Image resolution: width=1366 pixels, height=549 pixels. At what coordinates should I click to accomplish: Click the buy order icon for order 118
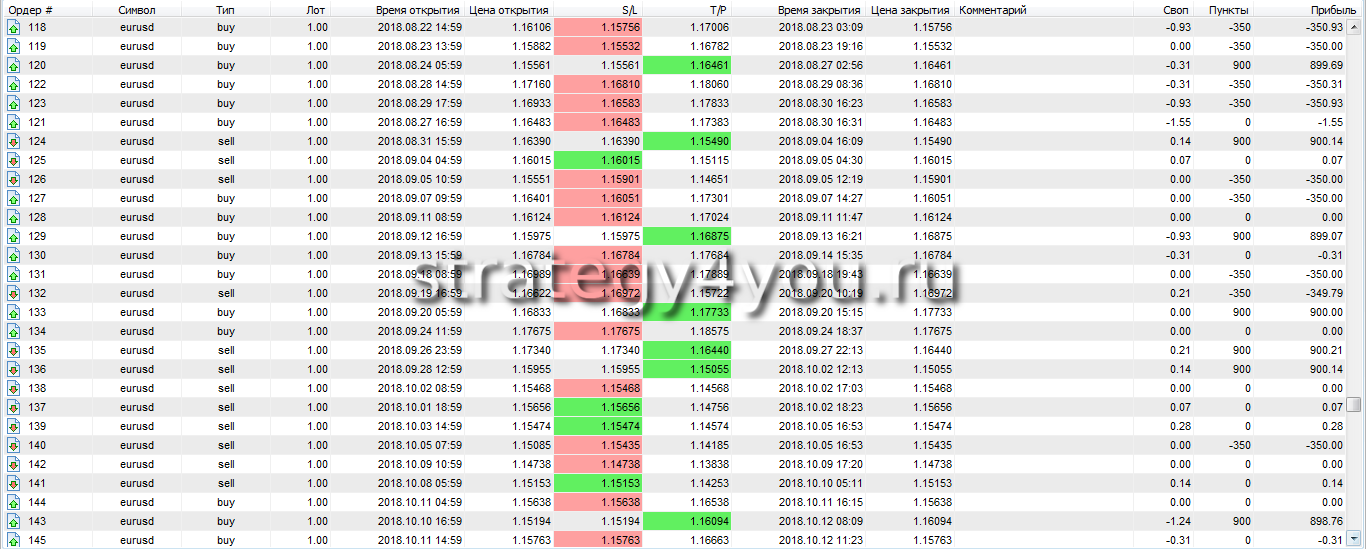(13, 27)
